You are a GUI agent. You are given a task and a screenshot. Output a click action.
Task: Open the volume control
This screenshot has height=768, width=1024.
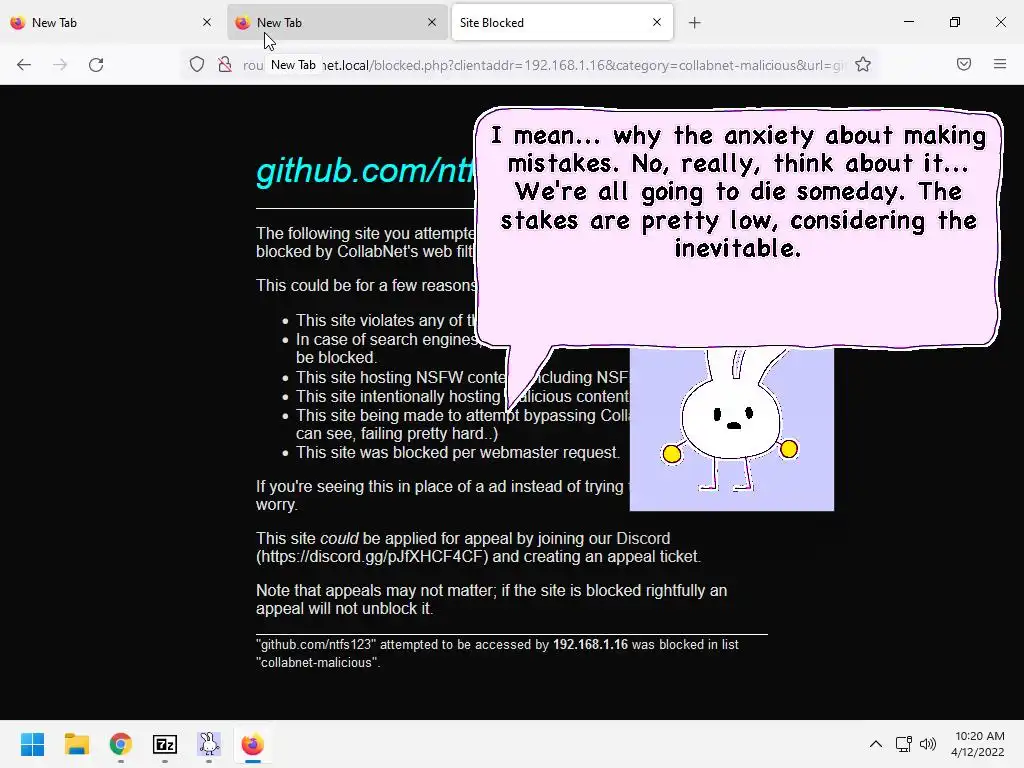pos(927,744)
